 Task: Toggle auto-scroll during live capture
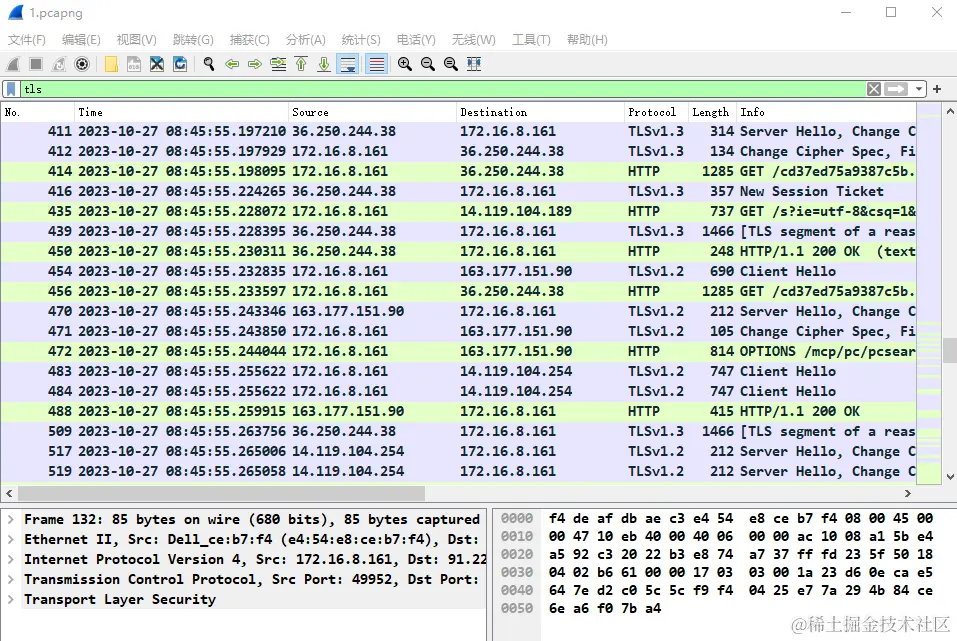point(348,64)
